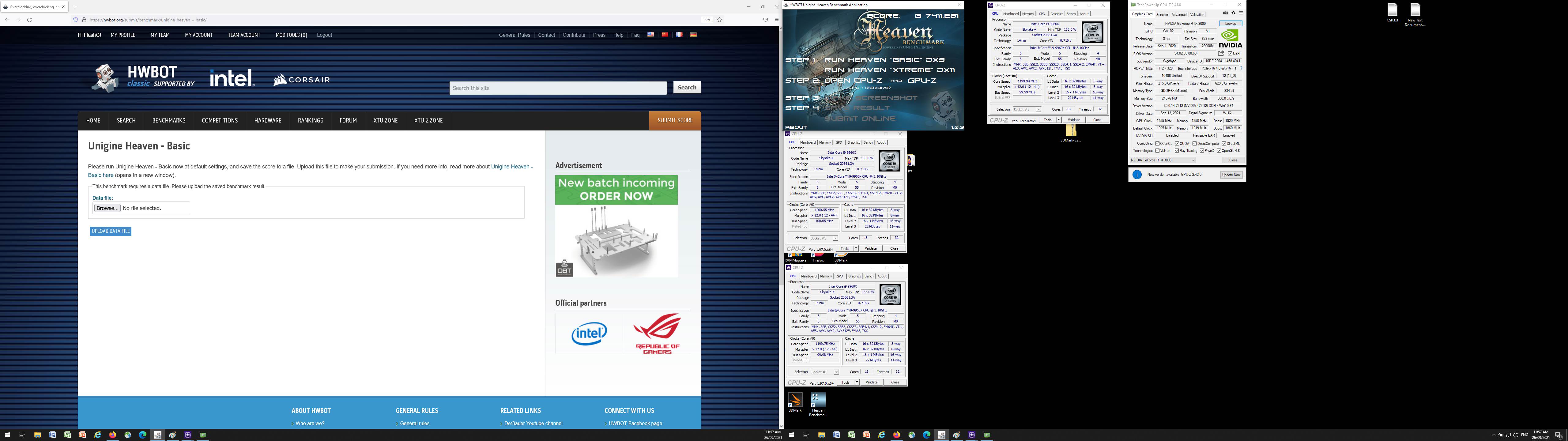Open Paint from left monitor taskbar

pos(173,435)
